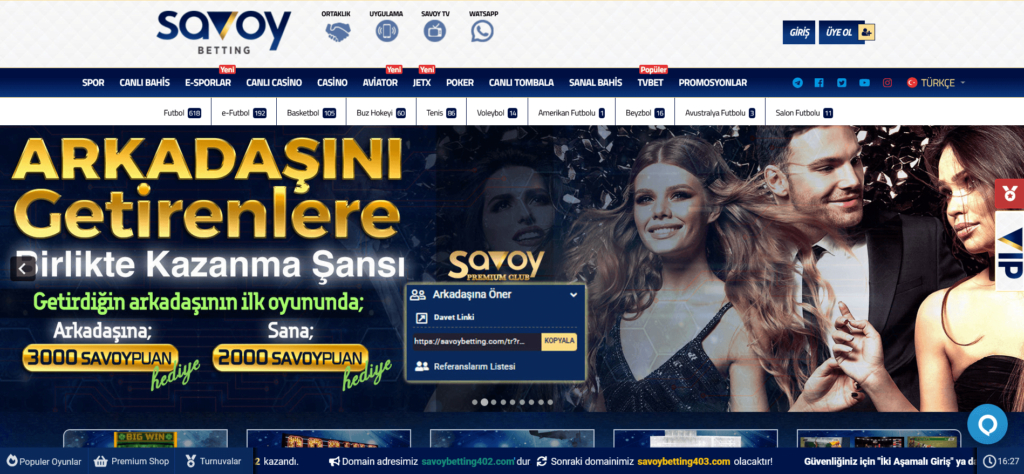Screen dimensions: 1024x474
Task: Open the Instagram social icon
Action: (x=887, y=83)
